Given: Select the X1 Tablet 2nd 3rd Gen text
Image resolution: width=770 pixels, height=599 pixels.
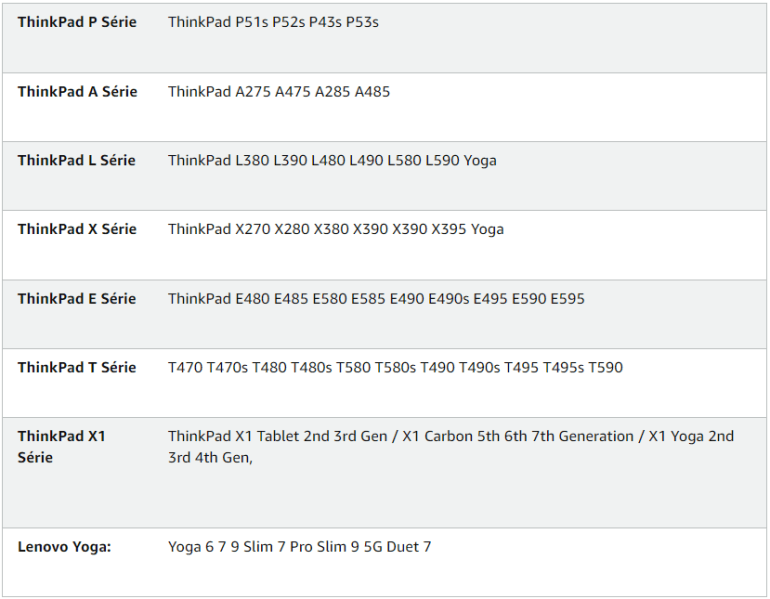Looking at the screenshot, I should coord(277,436).
